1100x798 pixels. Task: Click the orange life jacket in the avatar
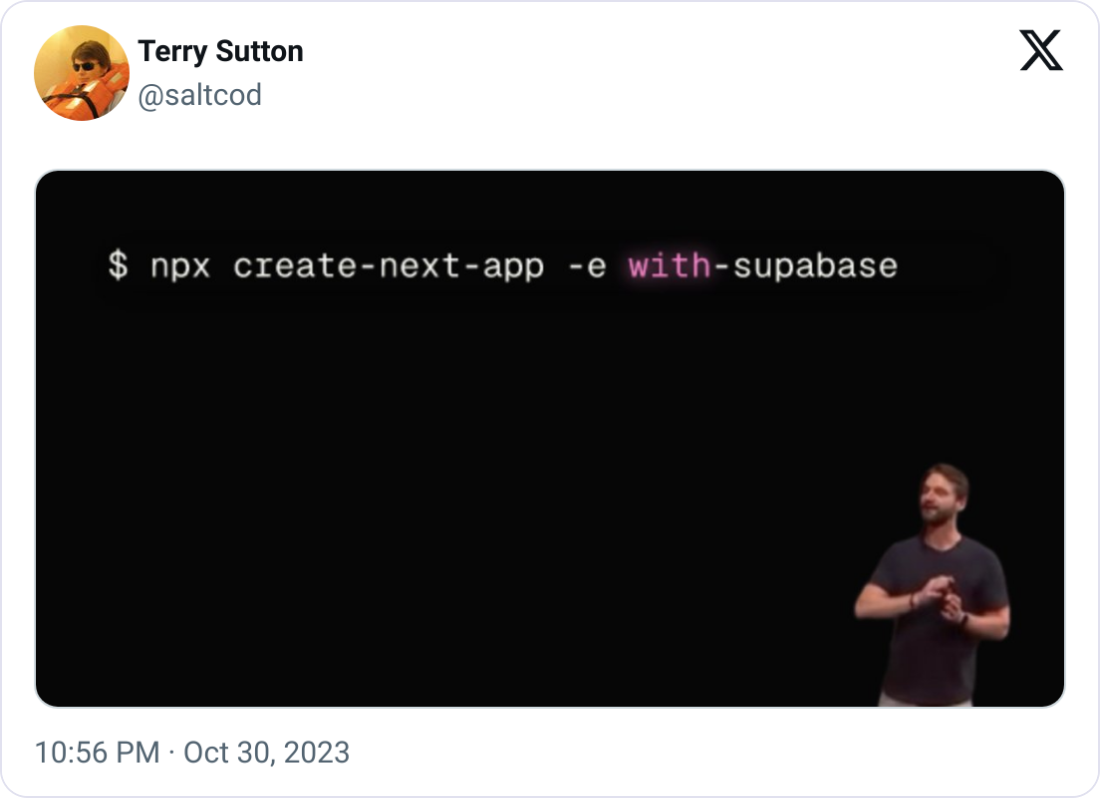click(x=88, y=97)
